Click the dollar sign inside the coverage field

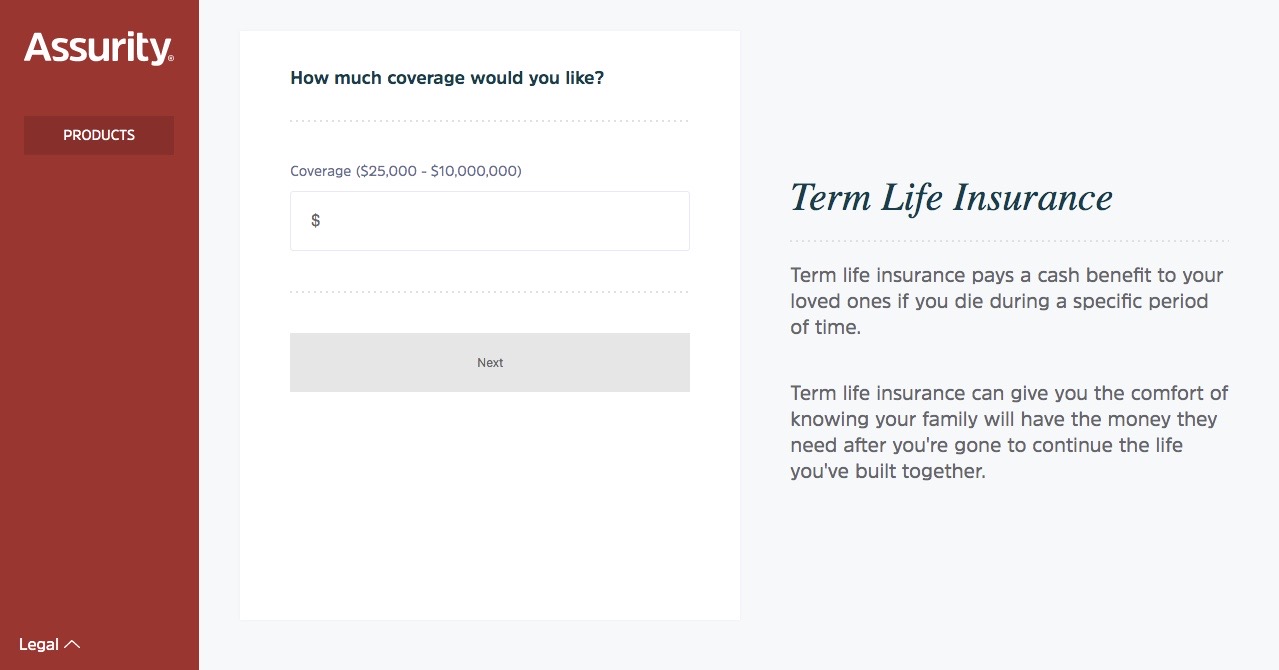pyautogui.click(x=315, y=221)
